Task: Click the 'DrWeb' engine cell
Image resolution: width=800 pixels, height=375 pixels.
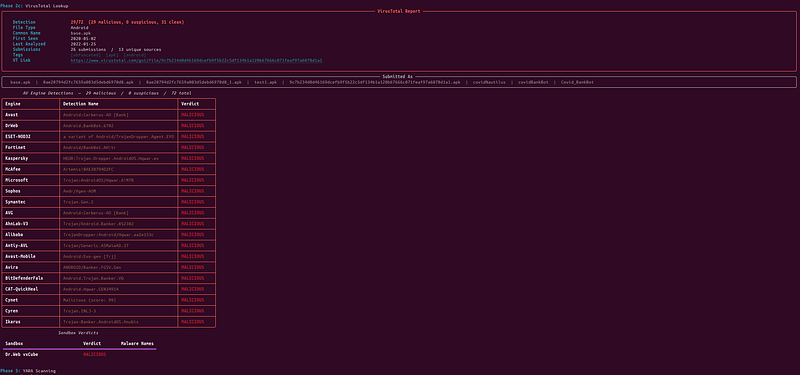Action: [31, 126]
